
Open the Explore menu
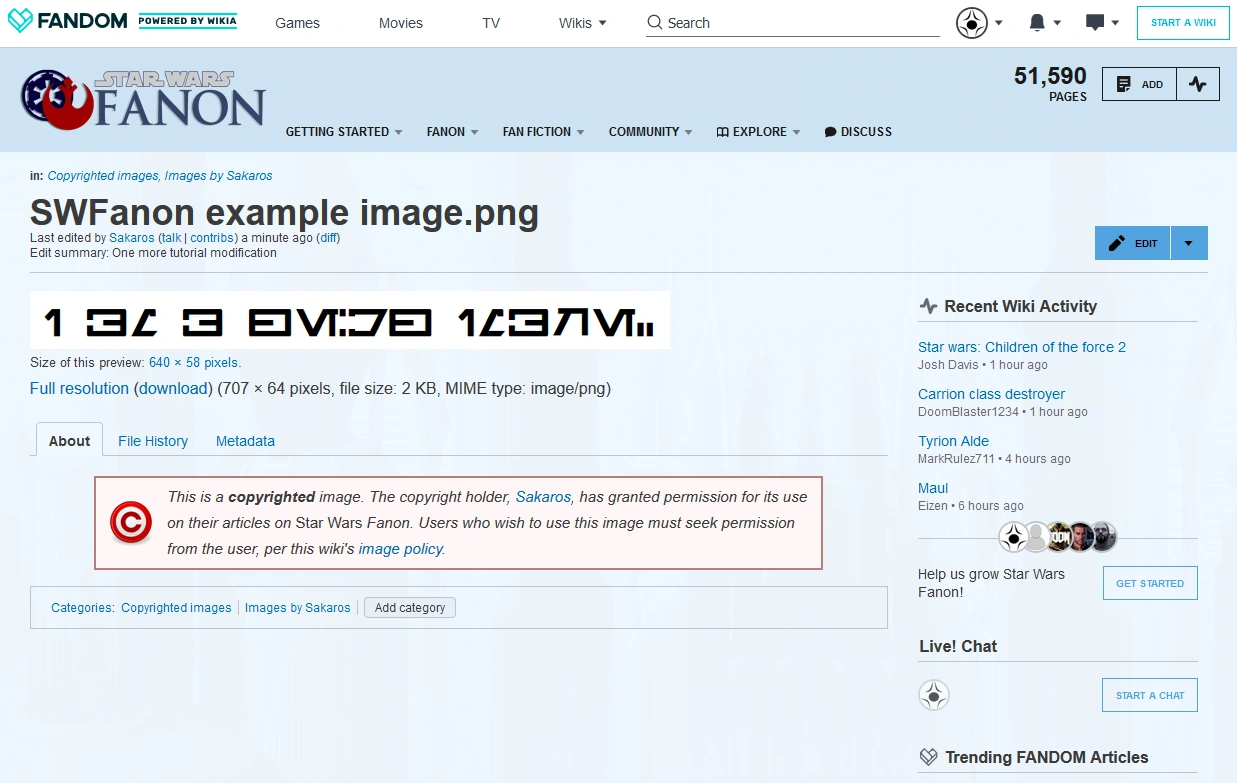click(x=758, y=132)
